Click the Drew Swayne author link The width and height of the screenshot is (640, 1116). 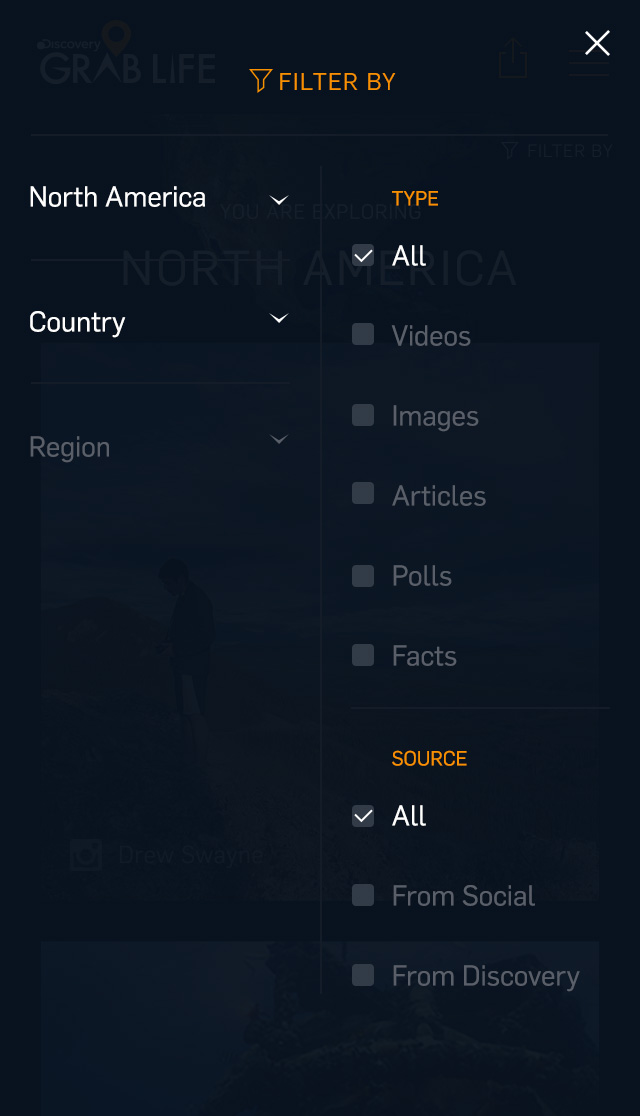click(190, 855)
